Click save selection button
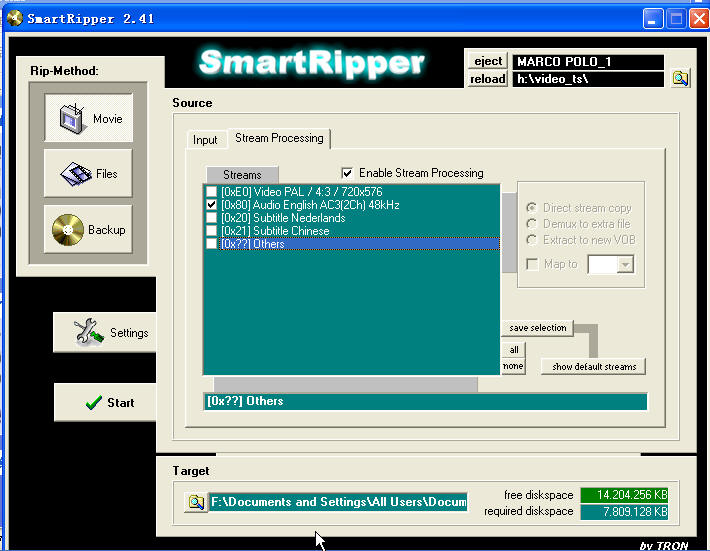 click(x=537, y=328)
